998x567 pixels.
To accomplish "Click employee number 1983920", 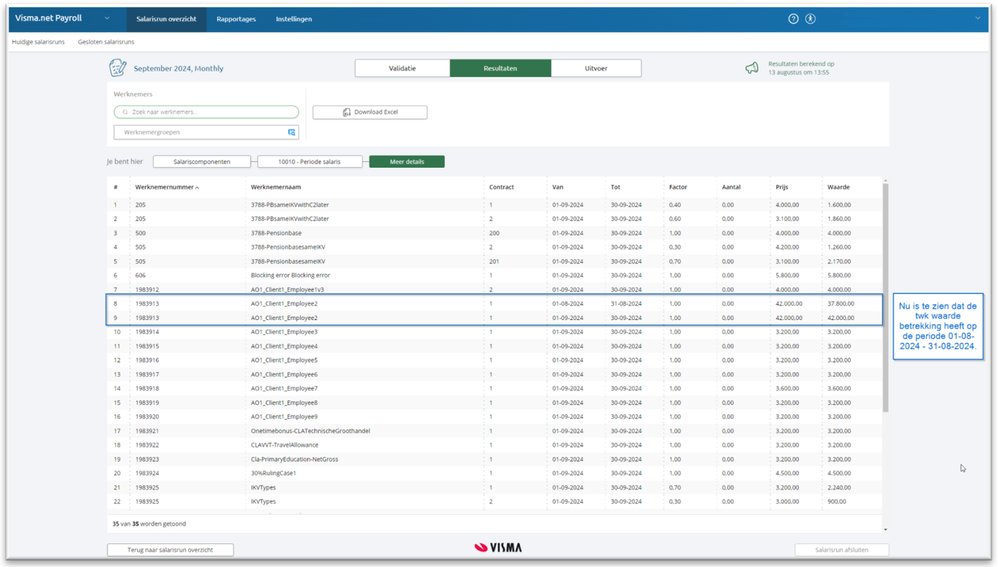I will tap(147, 417).
